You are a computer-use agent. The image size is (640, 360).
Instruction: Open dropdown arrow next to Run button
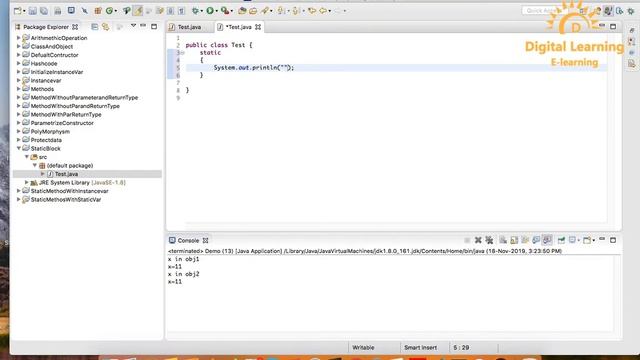[216, 11]
